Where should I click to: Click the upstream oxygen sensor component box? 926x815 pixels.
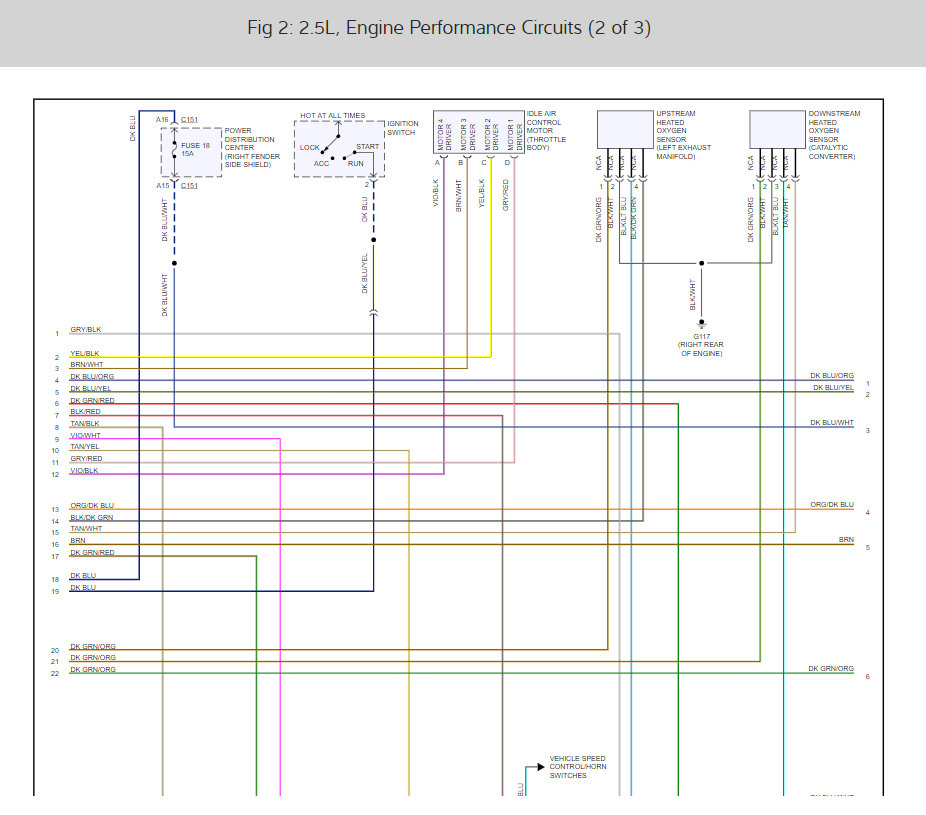tap(625, 129)
